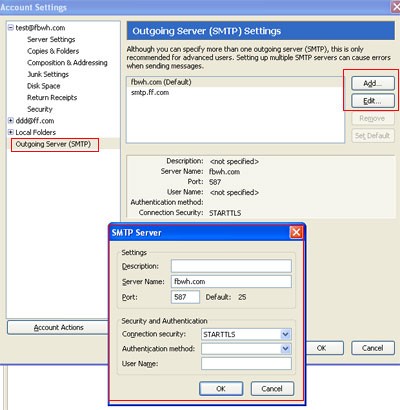Select Server Settings in the account tree
This screenshot has height=410, width=400.
pyautogui.click(x=51, y=39)
